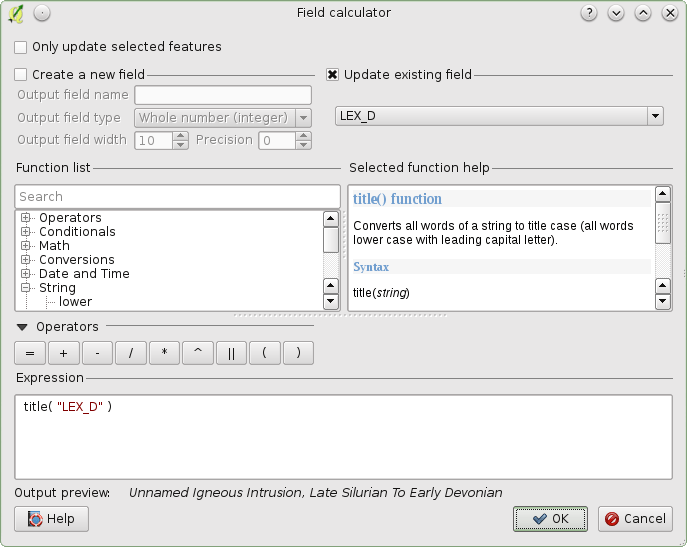Screen dimensions: 687x547
Task: Insert the divide operator
Action: 131,353
